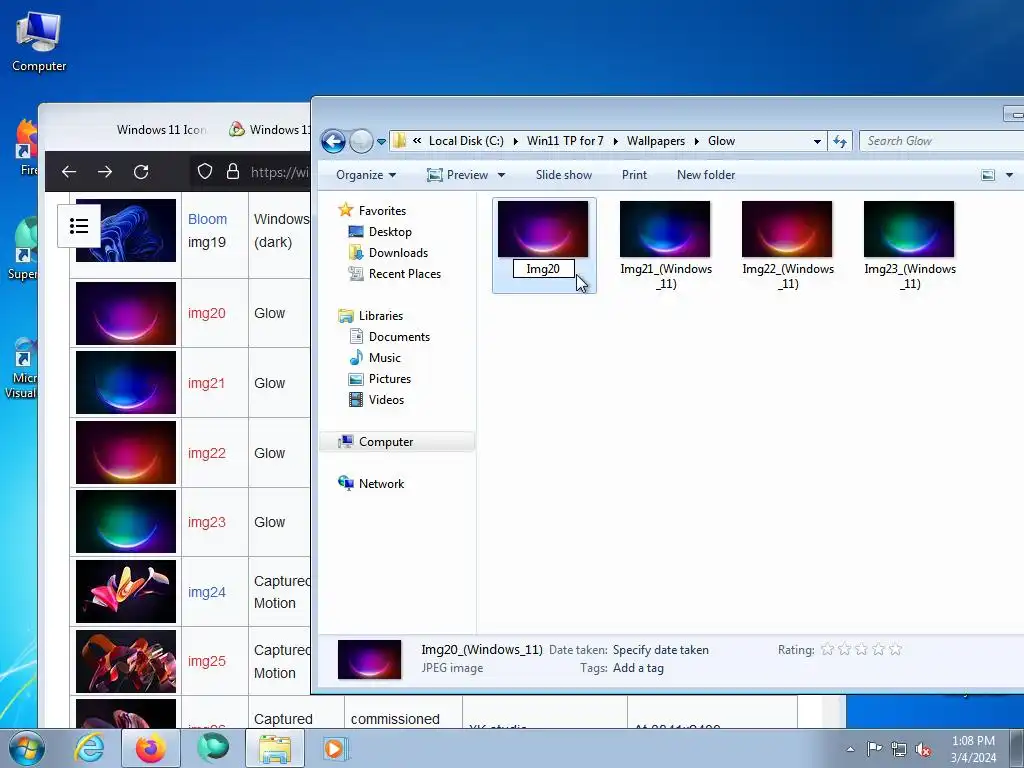
Task: Open the img21 red link in table
Action: pos(206,383)
